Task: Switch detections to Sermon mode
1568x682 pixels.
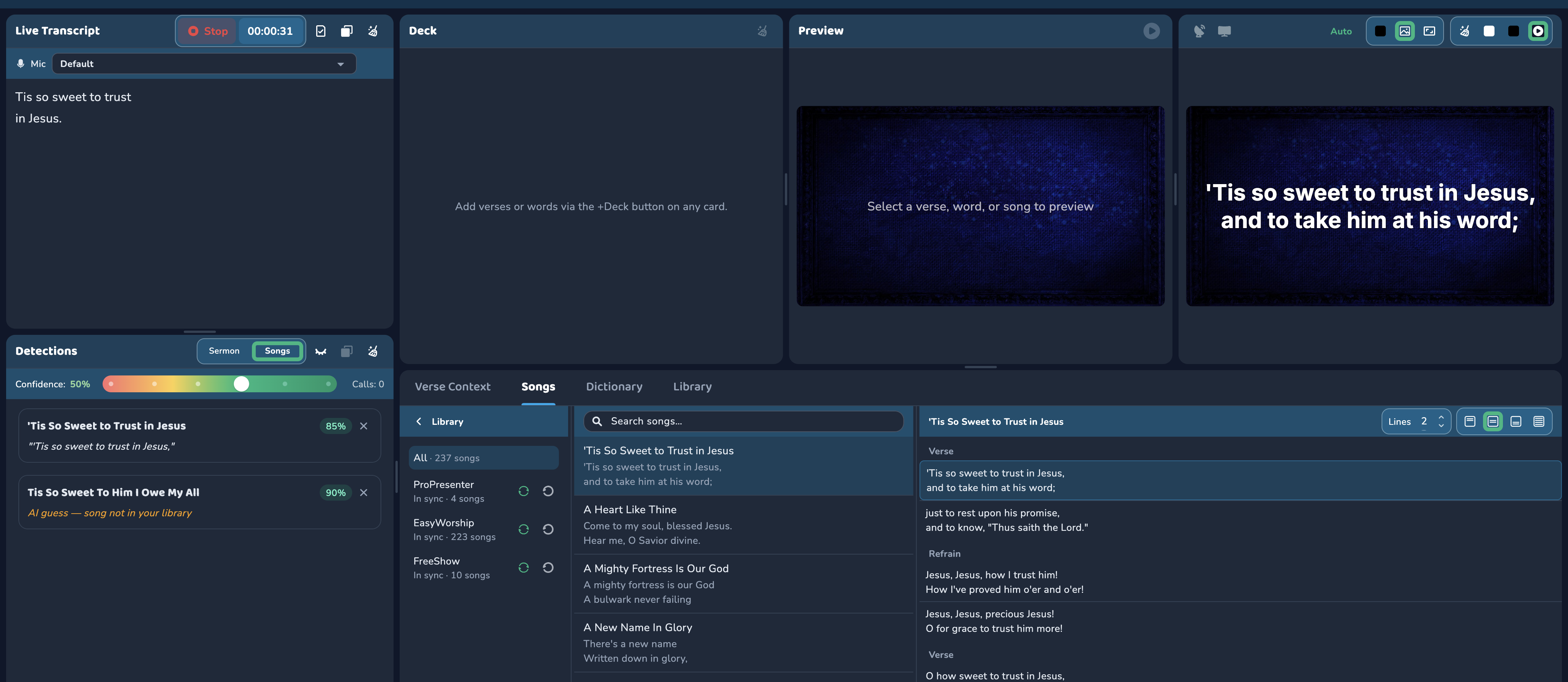Action: pos(224,351)
